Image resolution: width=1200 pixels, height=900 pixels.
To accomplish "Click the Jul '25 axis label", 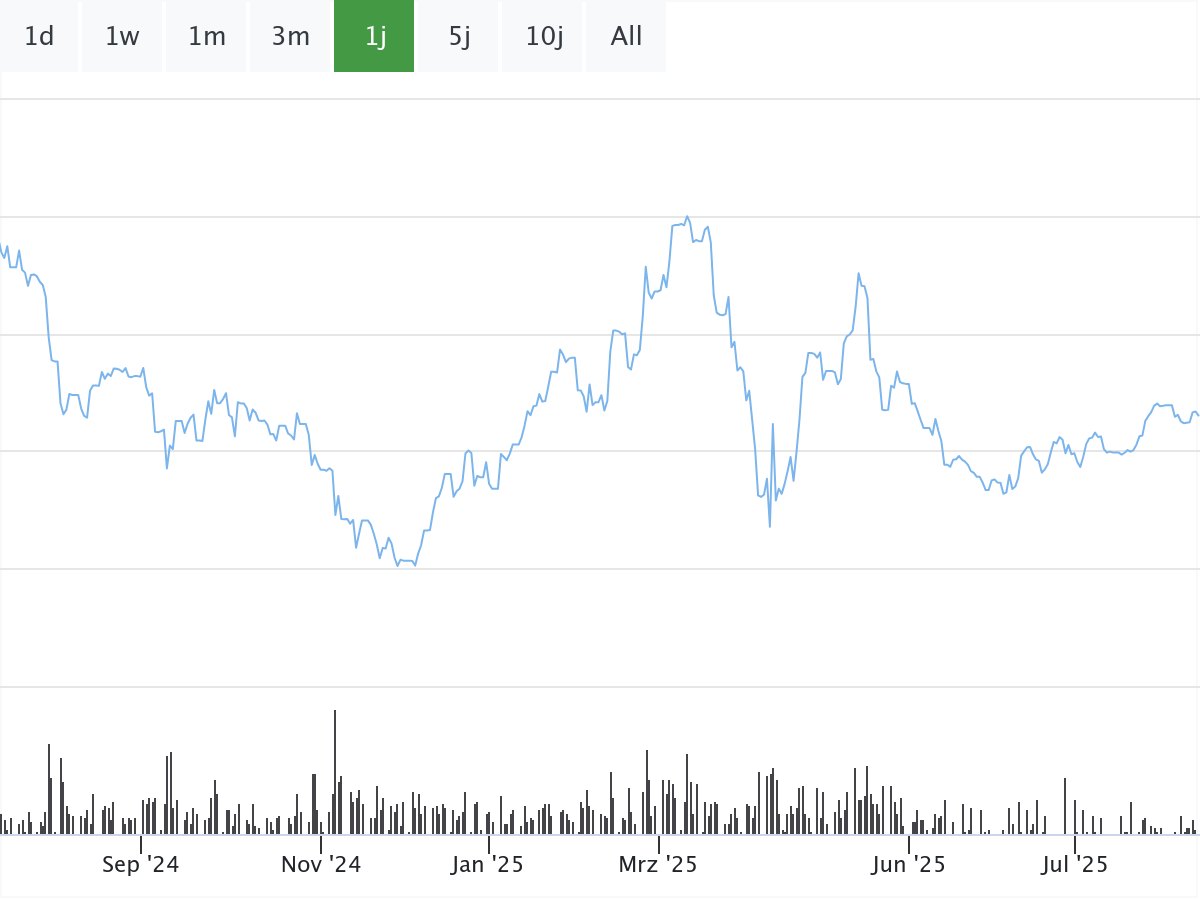I will tap(1075, 865).
